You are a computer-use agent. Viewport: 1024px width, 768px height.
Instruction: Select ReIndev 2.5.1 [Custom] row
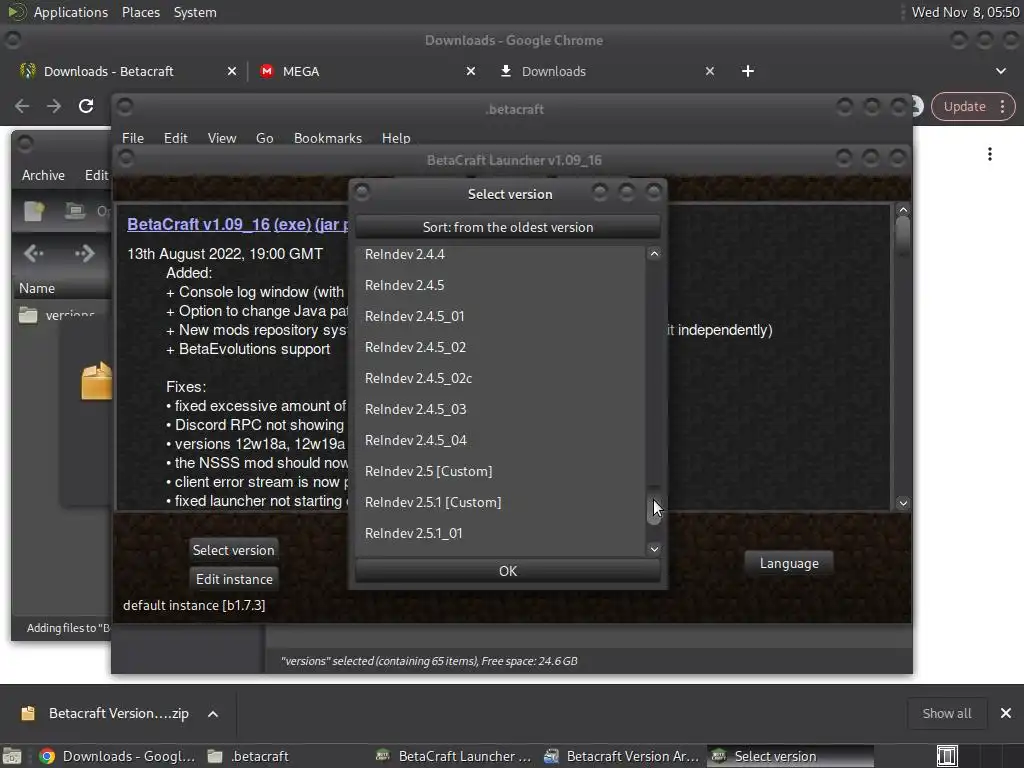coord(500,502)
